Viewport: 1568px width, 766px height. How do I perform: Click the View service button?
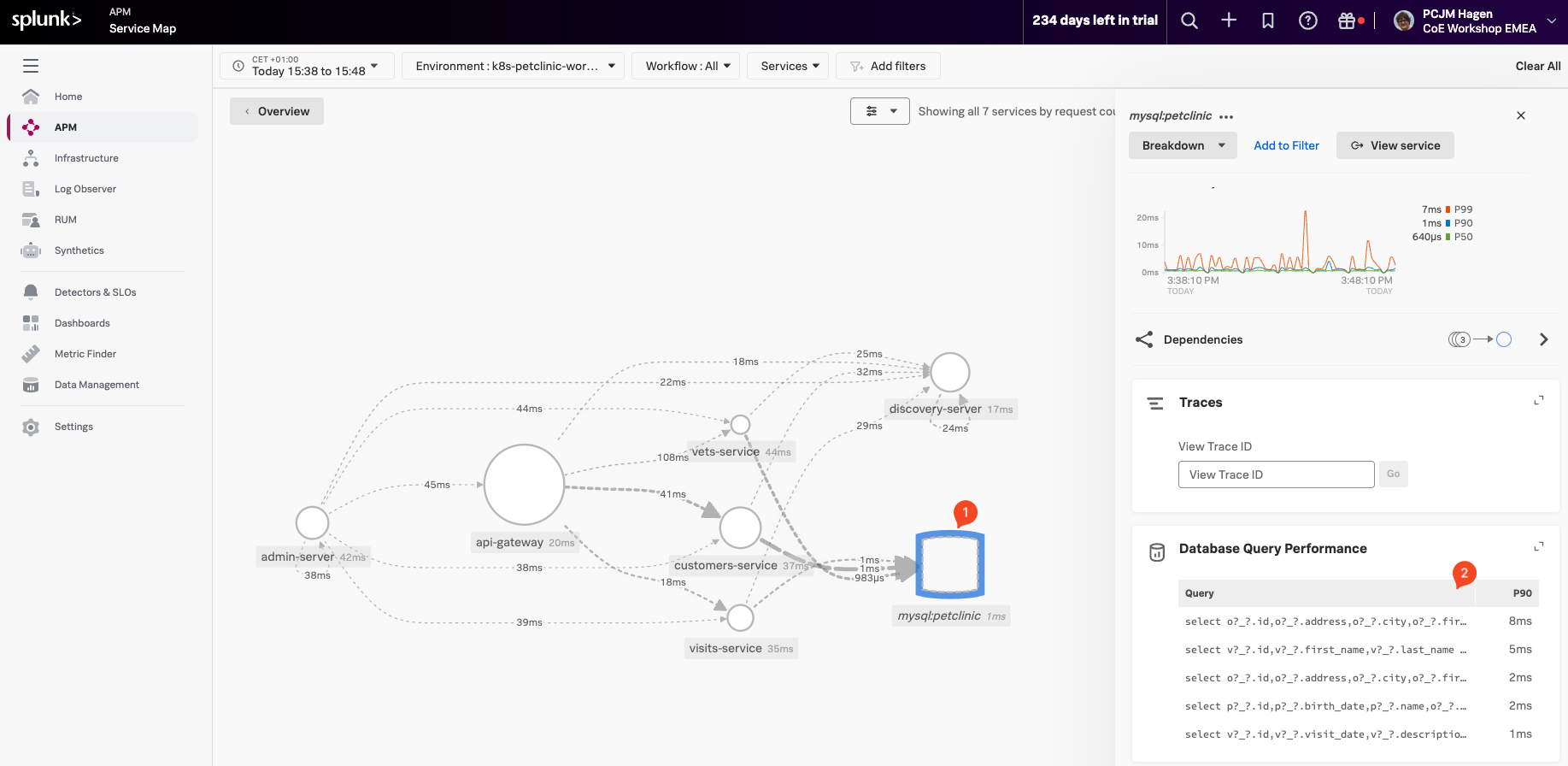coord(1395,145)
